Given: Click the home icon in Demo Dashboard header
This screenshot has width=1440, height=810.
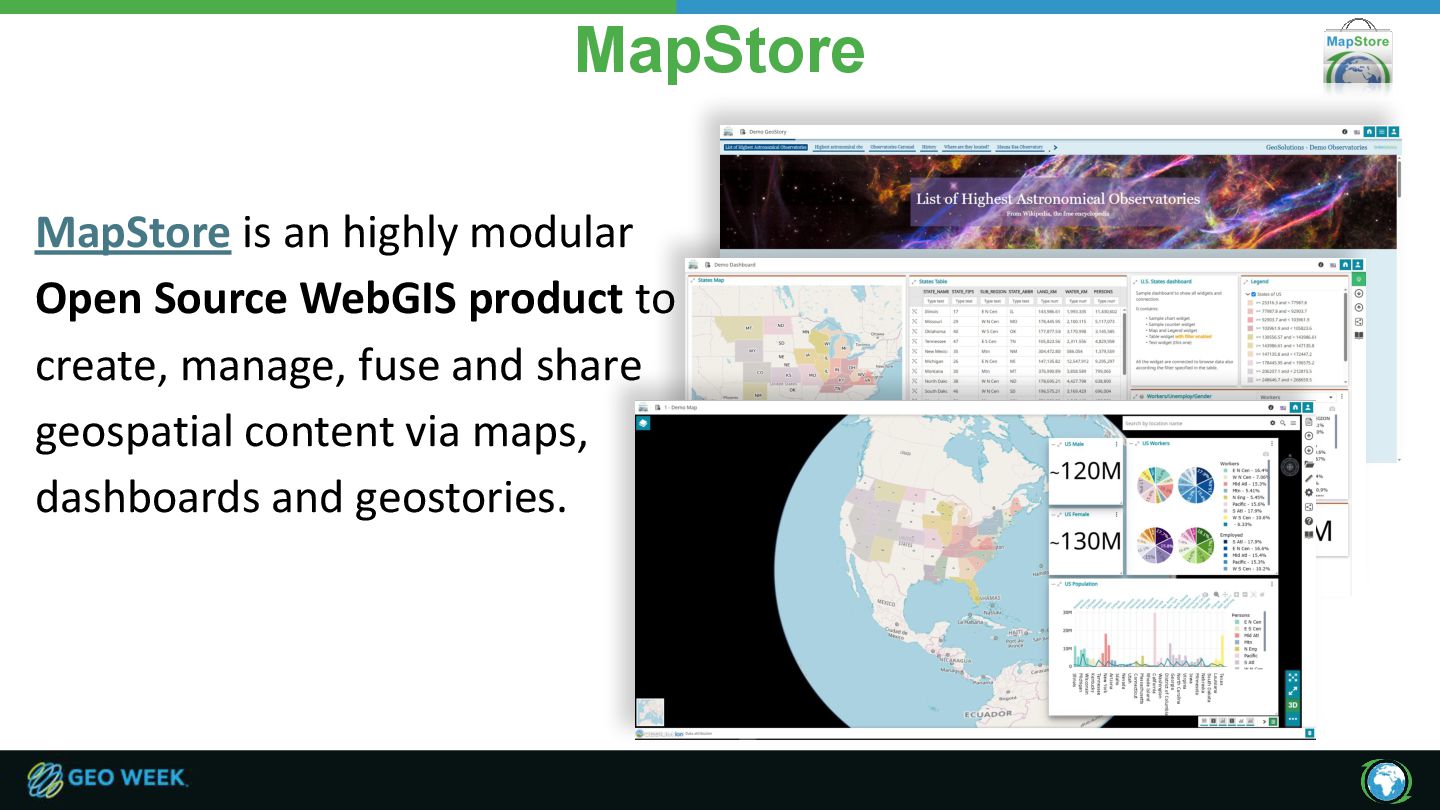Looking at the screenshot, I should pyautogui.click(x=1346, y=265).
